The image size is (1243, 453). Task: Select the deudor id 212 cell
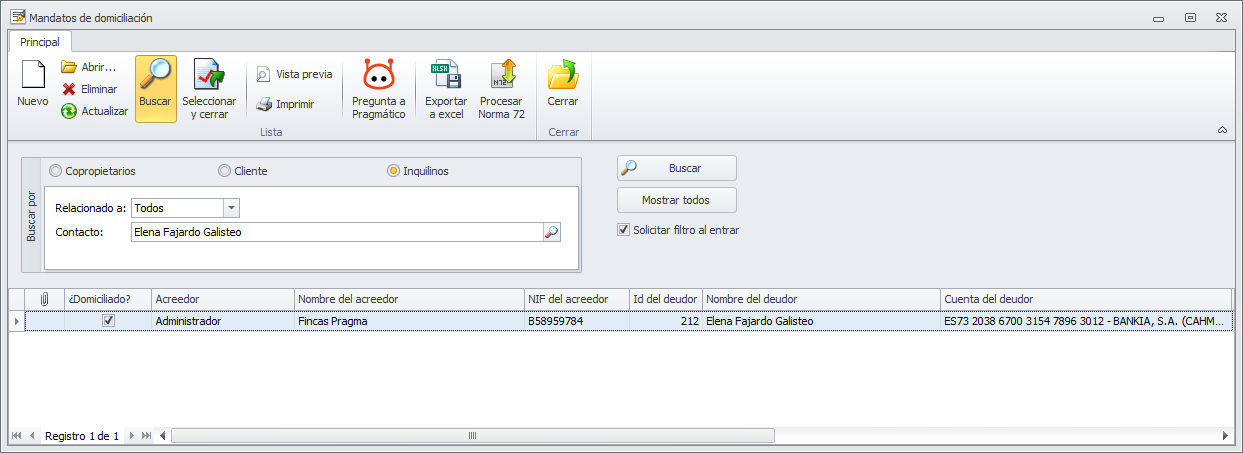coord(665,321)
